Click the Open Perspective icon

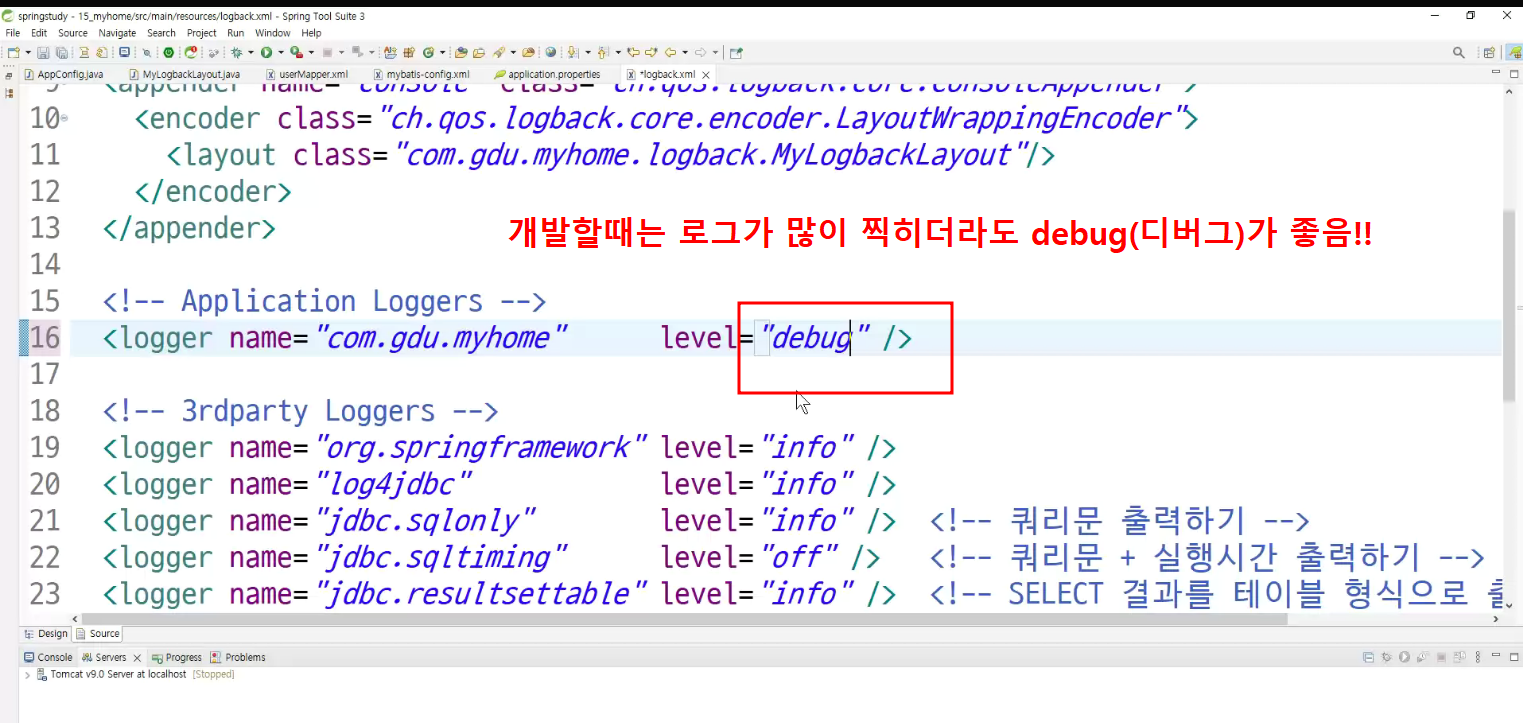[1489, 53]
